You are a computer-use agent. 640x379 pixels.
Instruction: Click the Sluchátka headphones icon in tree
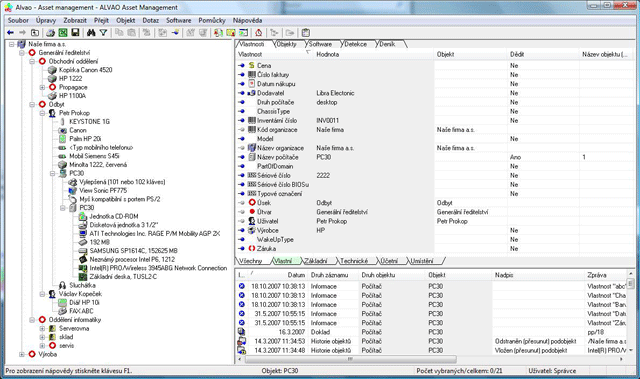click(x=62, y=285)
